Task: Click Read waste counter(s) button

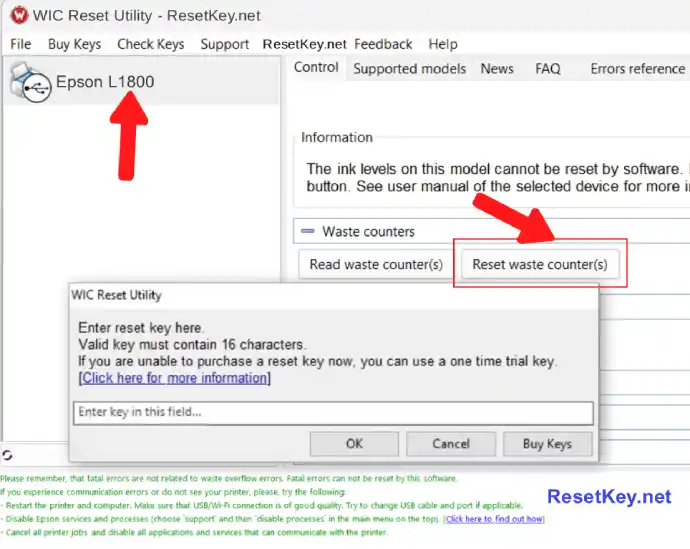Action: pos(376,264)
